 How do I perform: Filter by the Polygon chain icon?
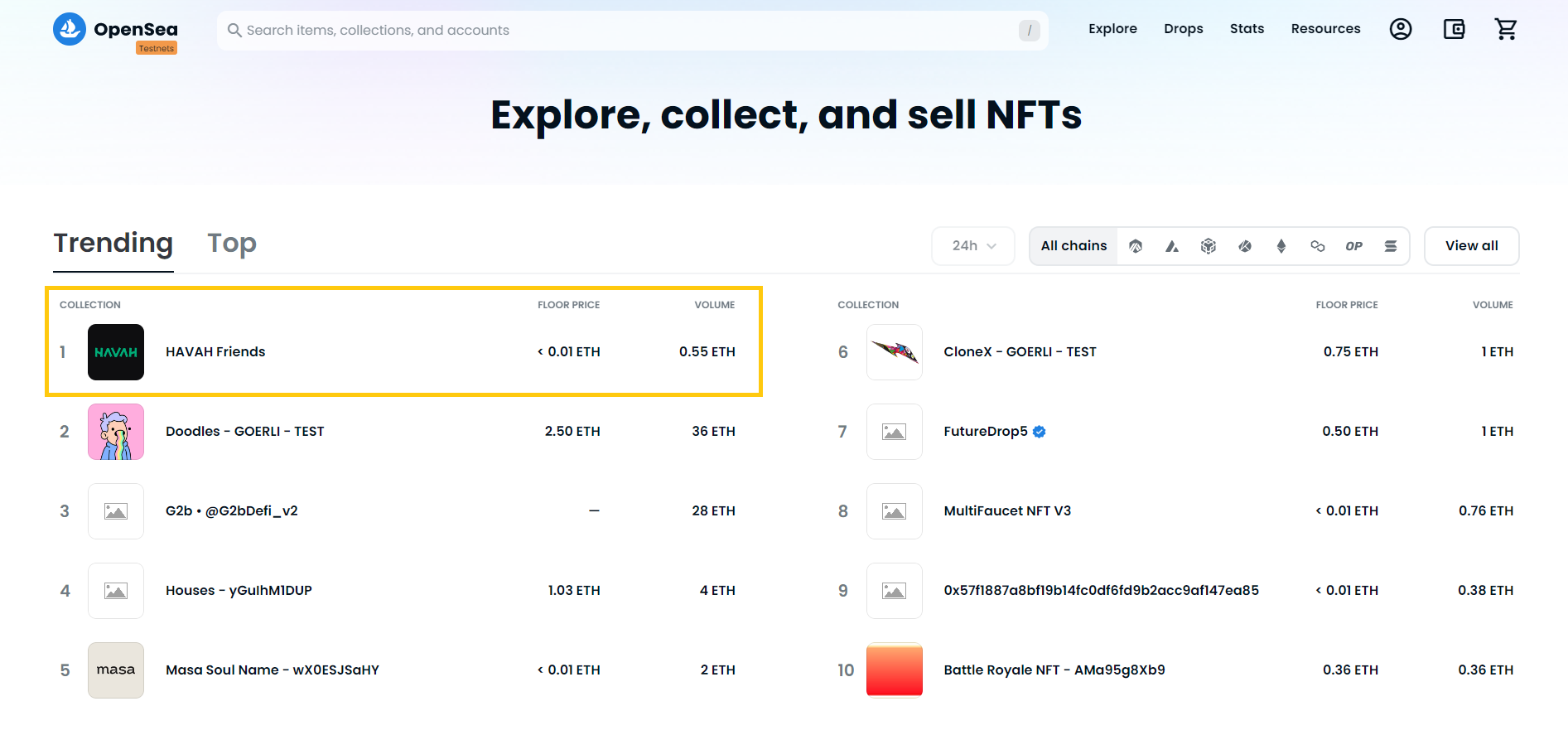coord(1318,246)
